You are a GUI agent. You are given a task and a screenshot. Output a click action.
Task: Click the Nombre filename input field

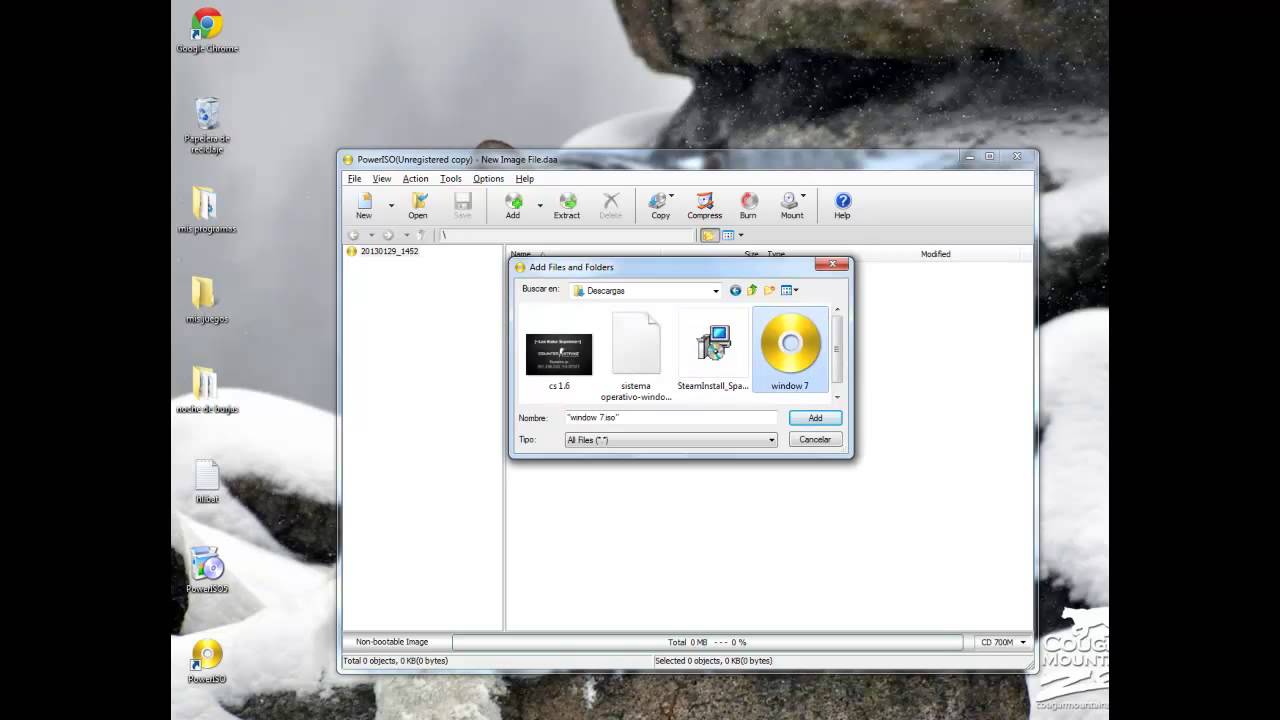coord(671,418)
